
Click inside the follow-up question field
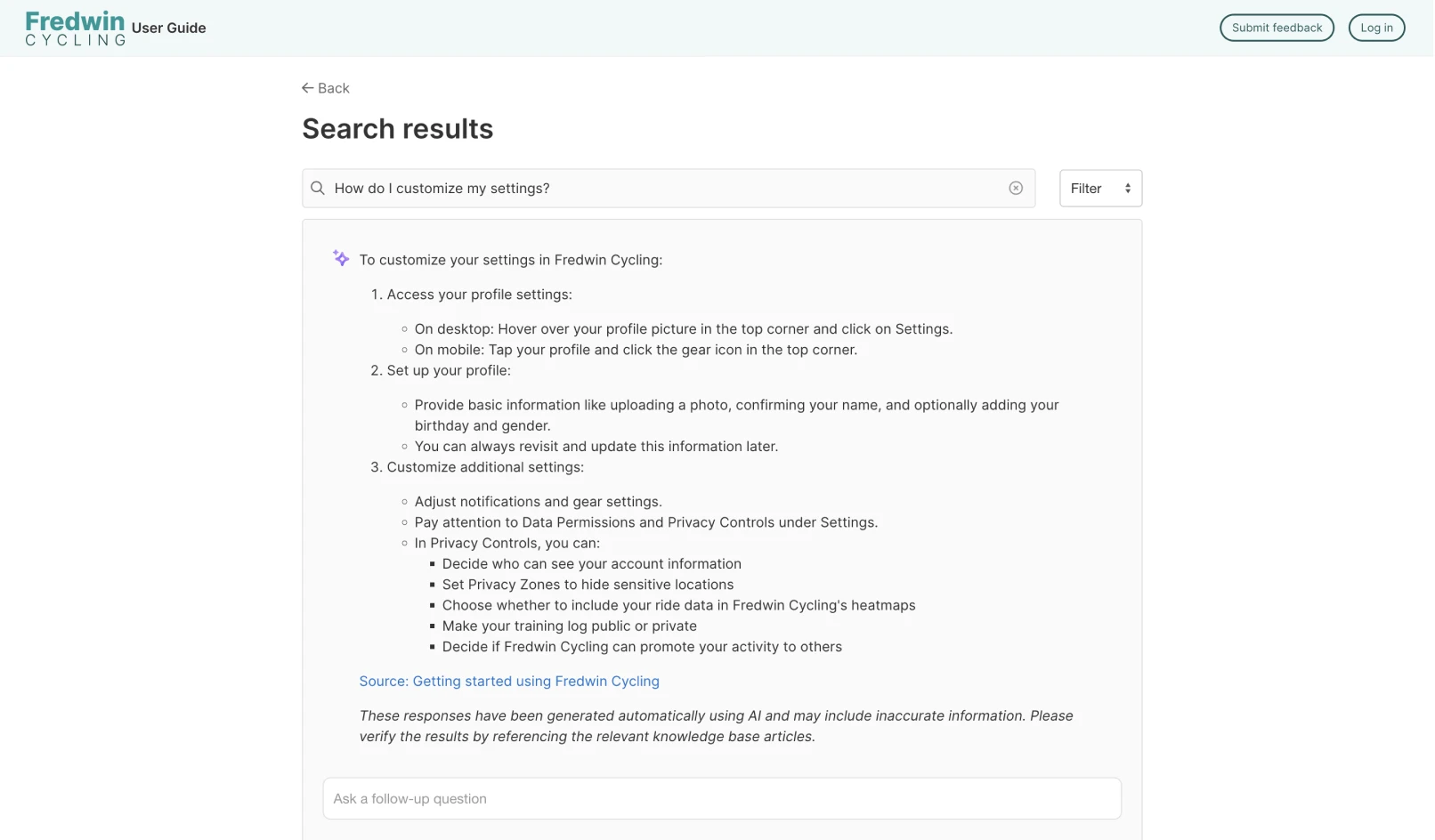[721, 798]
